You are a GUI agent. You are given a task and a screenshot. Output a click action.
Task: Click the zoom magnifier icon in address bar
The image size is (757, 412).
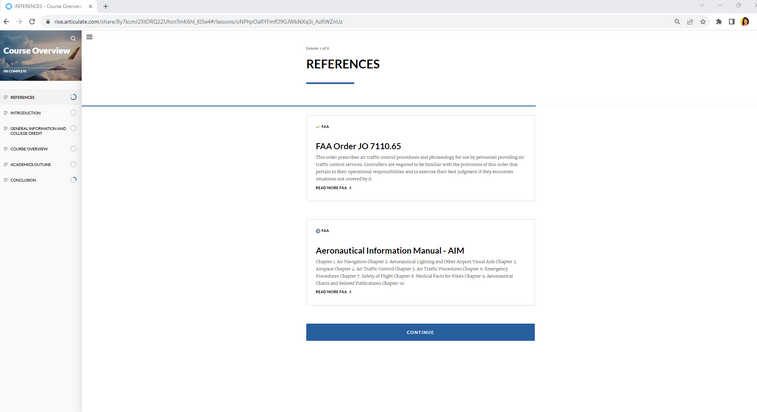pos(675,21)
